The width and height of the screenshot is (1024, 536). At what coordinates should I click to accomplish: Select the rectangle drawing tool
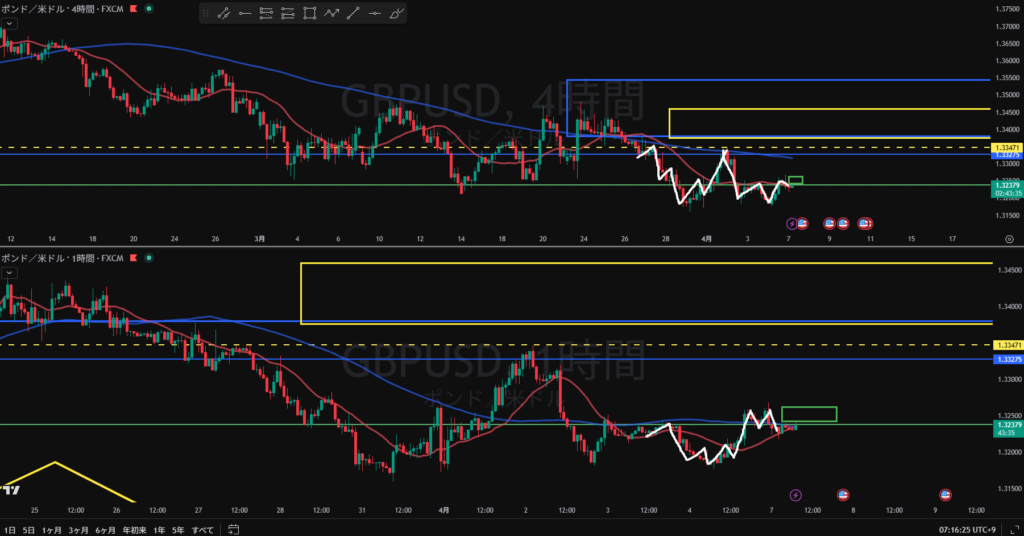pyautogui.click(x=309, y=13)
